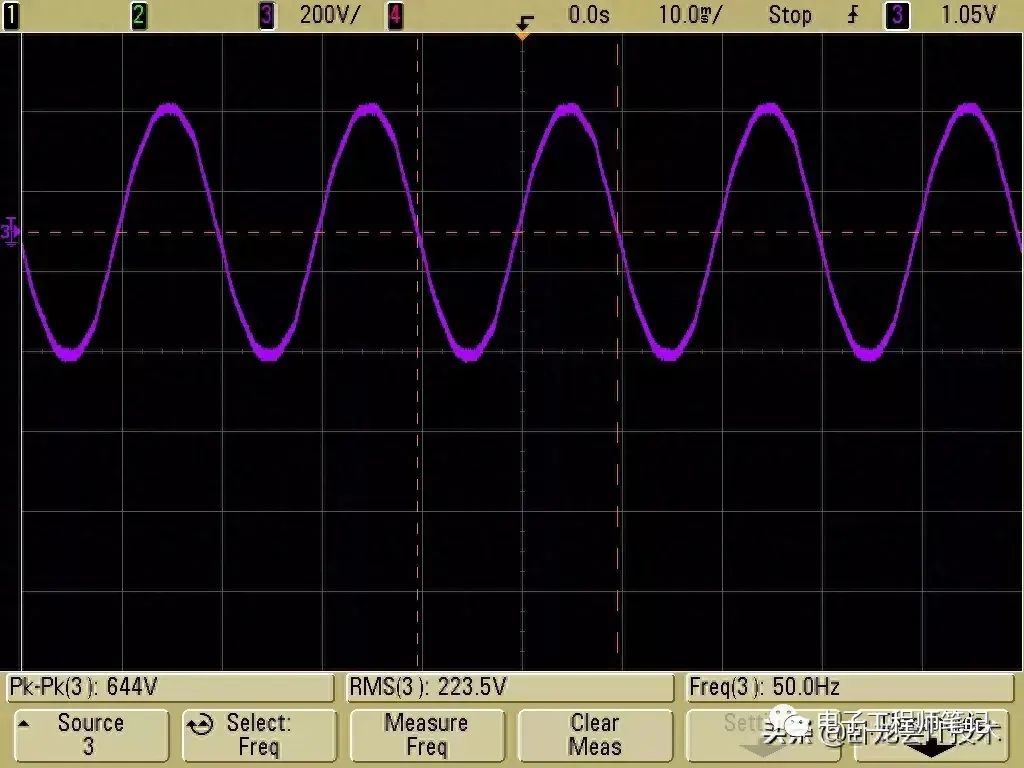Select the channel 1 indicator
The height and width of the screenshot is (768, 1024).
pos(11,15)
